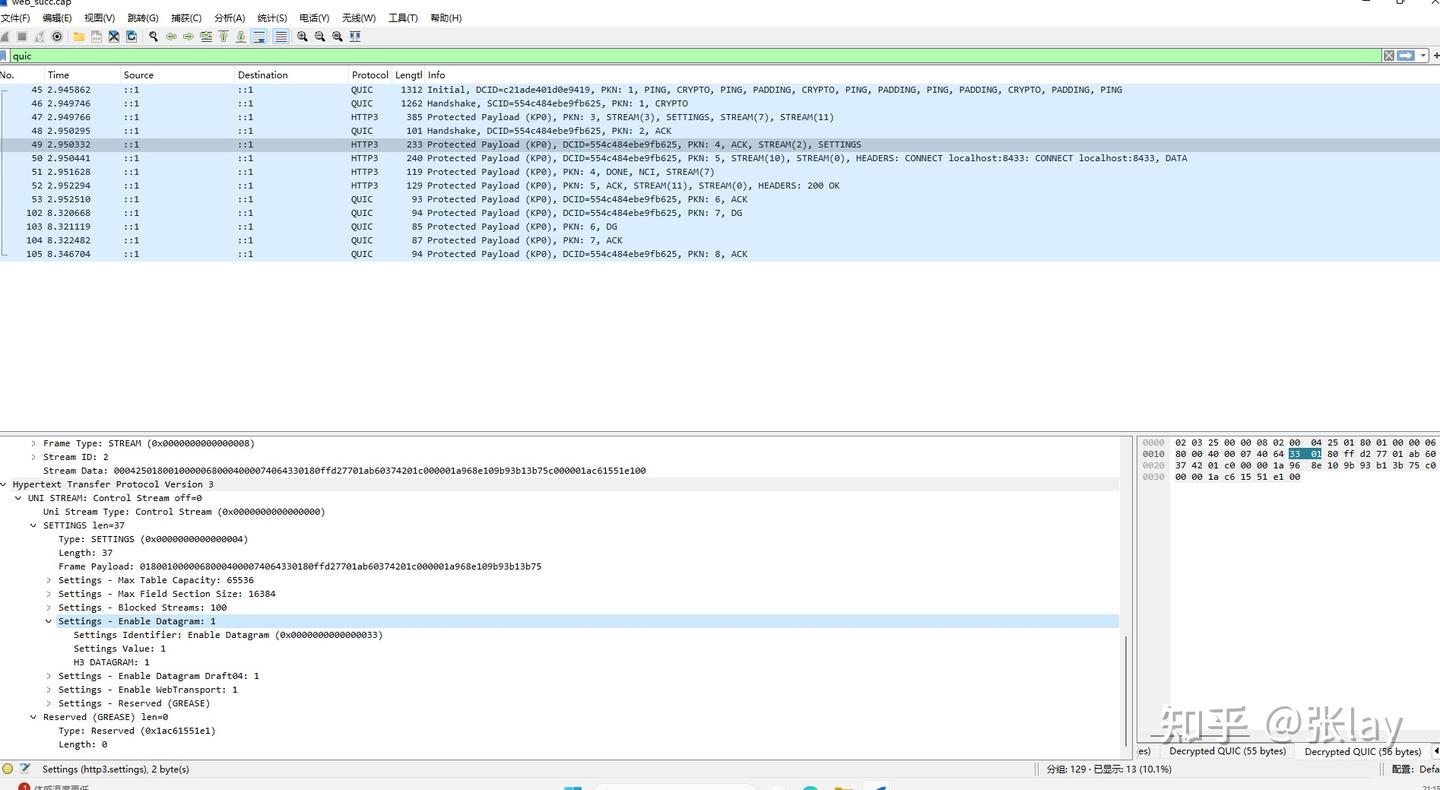Go back to the previous packet in history
This screenshot has height=790, width=1440.
(x=171, y=37)
